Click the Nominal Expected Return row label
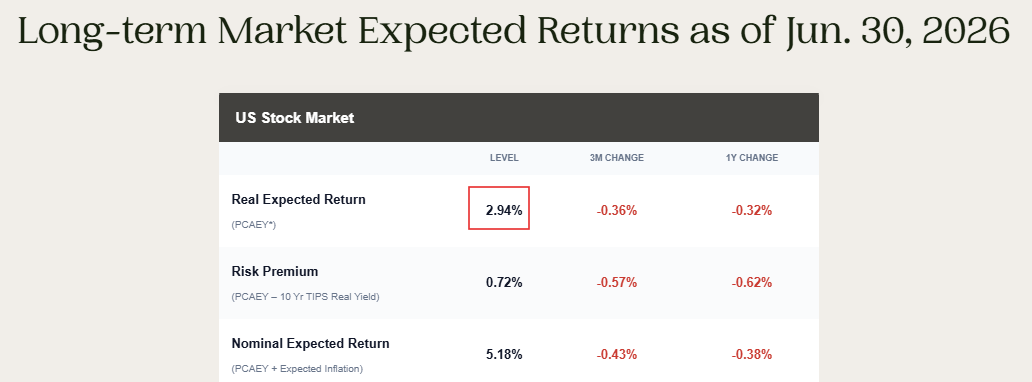This screenshot has height=382, width=1032. [310, 344]
